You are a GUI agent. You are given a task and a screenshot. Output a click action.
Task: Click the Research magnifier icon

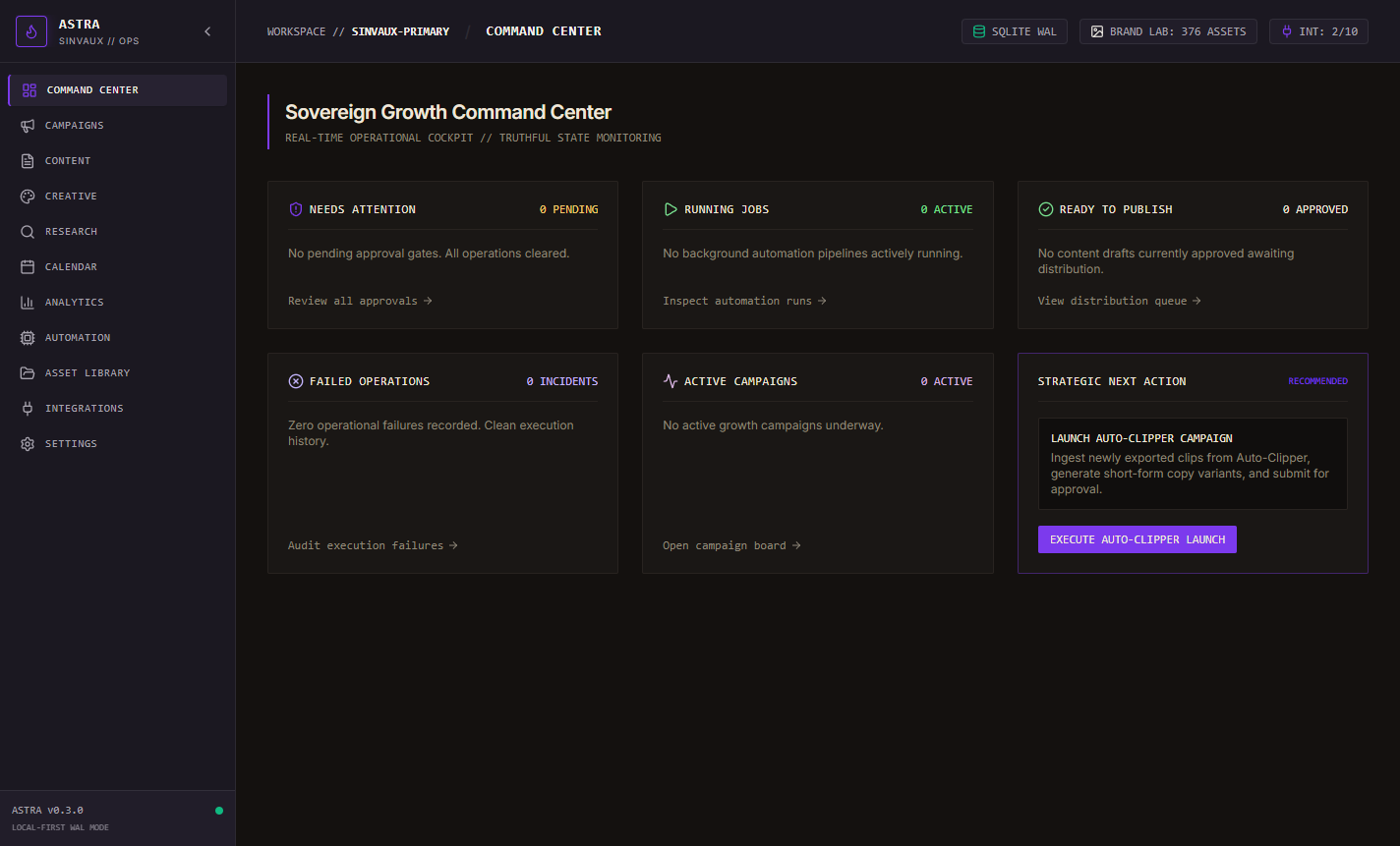(x=28, y=232)
